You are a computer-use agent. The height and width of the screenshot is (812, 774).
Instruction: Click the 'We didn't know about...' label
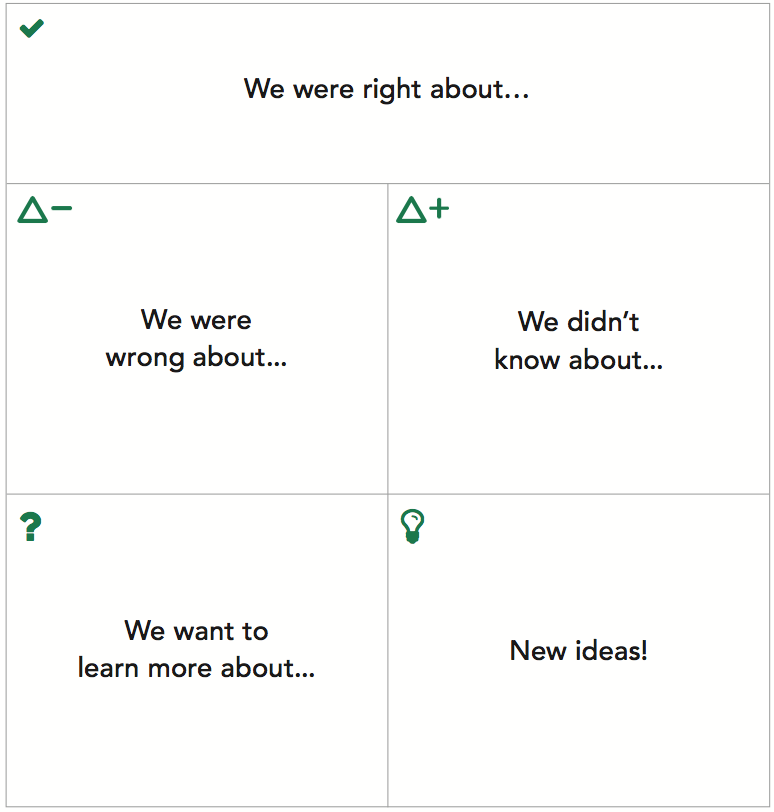[x=578, y=341]
